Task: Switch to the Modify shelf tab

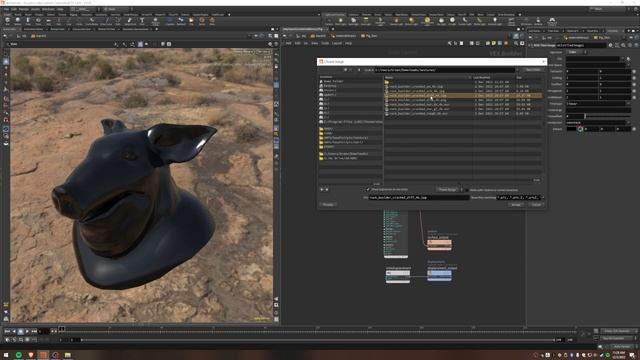Action: tap(18, 15)
